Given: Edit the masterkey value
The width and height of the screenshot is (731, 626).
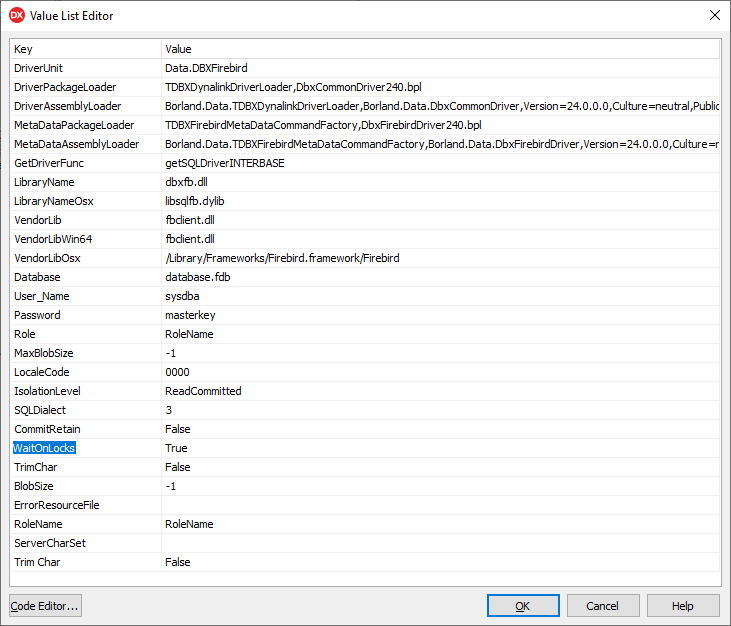Looking at the screenshot, I should [441, 315].
